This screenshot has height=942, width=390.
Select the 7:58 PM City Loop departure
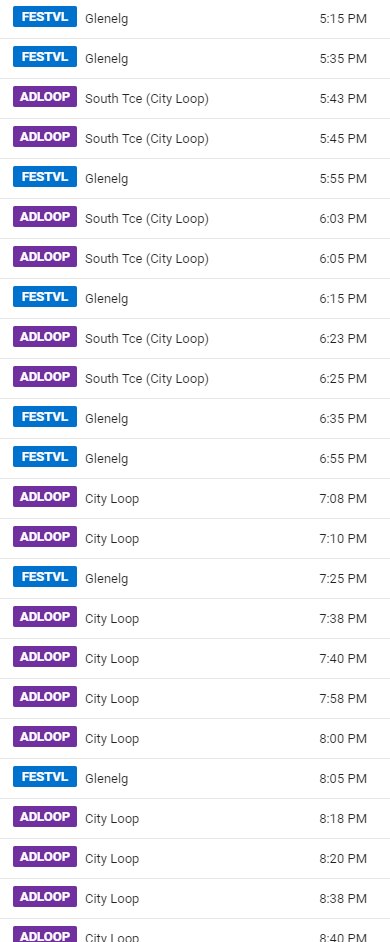pyautogui.click(x=195, y=699)
